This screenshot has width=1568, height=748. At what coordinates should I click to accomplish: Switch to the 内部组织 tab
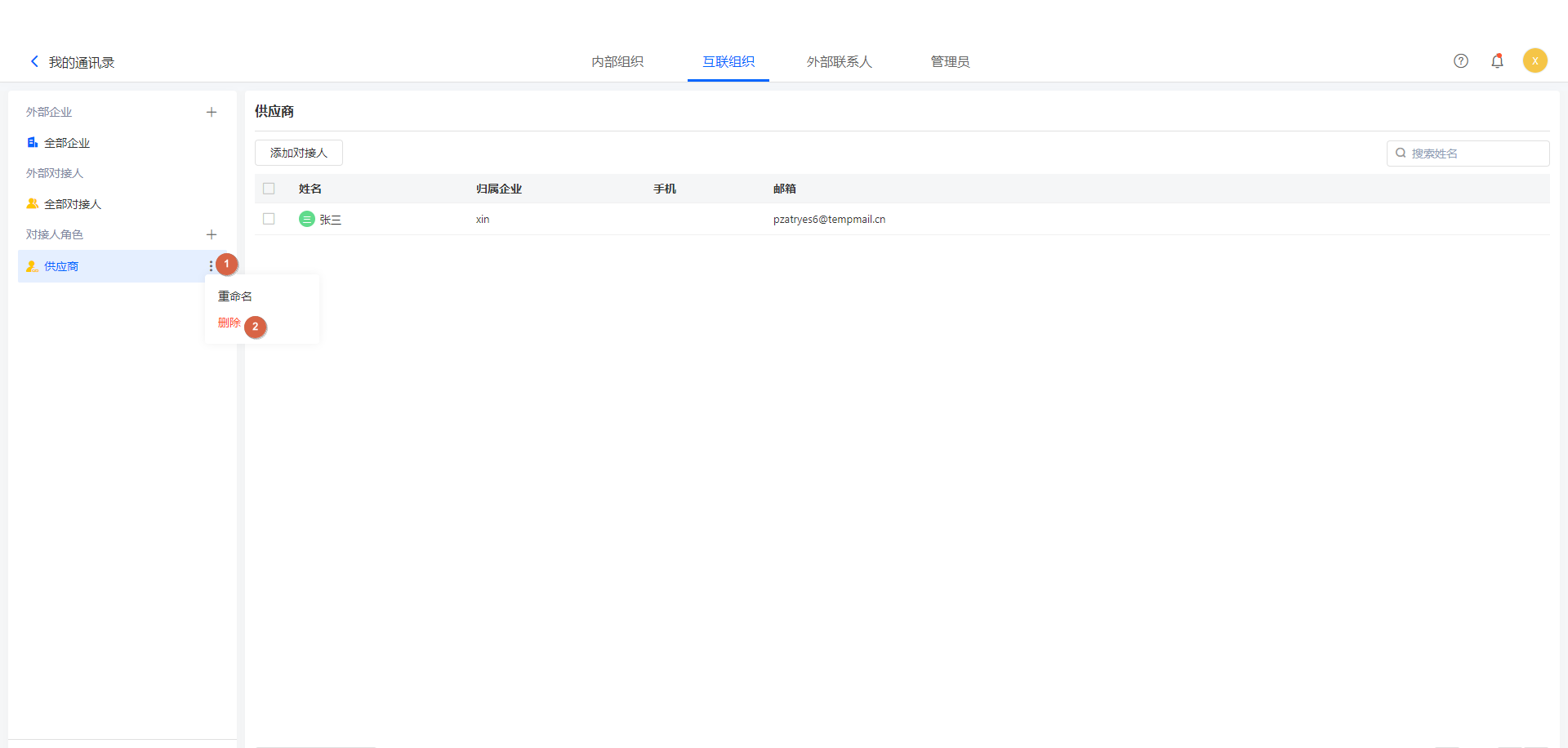[x=617, y=62]
